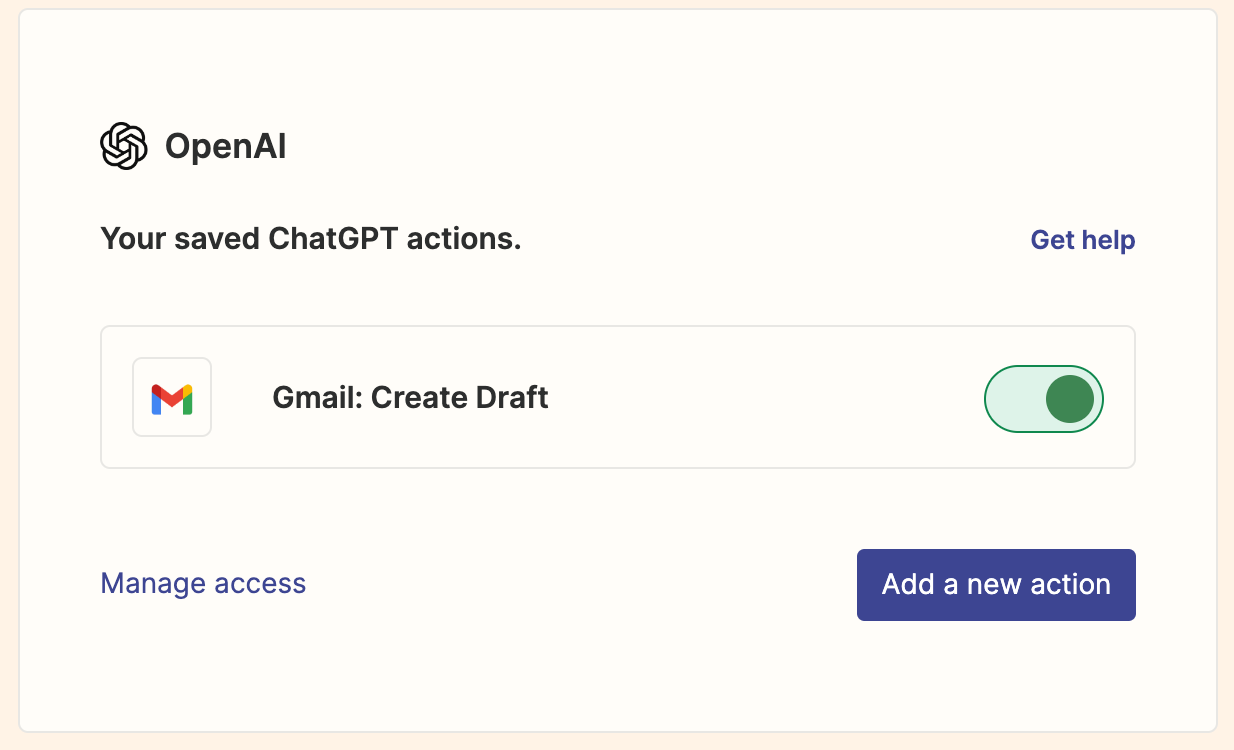This screenshot has height=750, width=1234.
Task: Open the Manage access link
Action: 203,583
